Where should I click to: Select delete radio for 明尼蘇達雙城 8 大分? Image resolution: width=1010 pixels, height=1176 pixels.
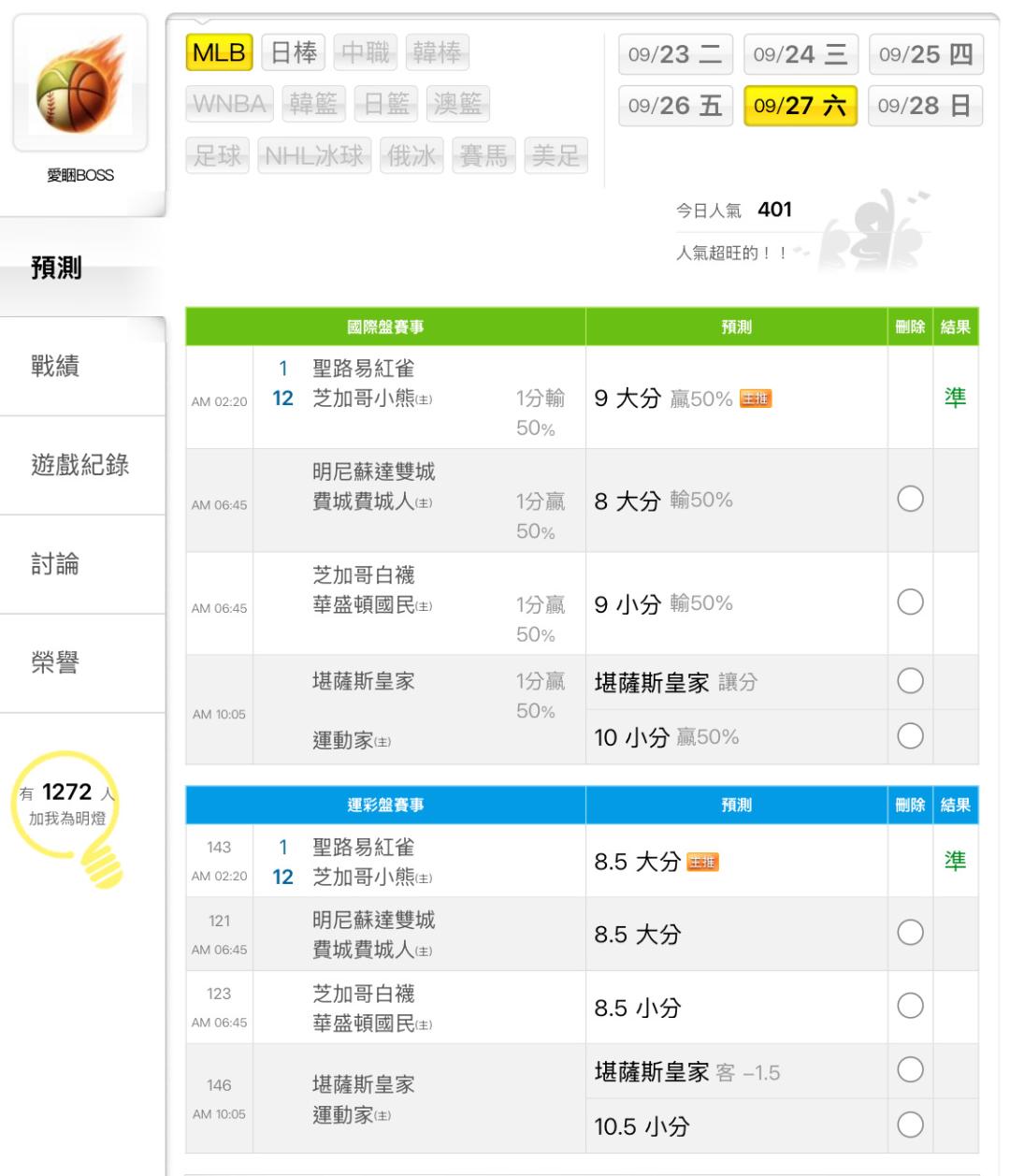[910, 500]
